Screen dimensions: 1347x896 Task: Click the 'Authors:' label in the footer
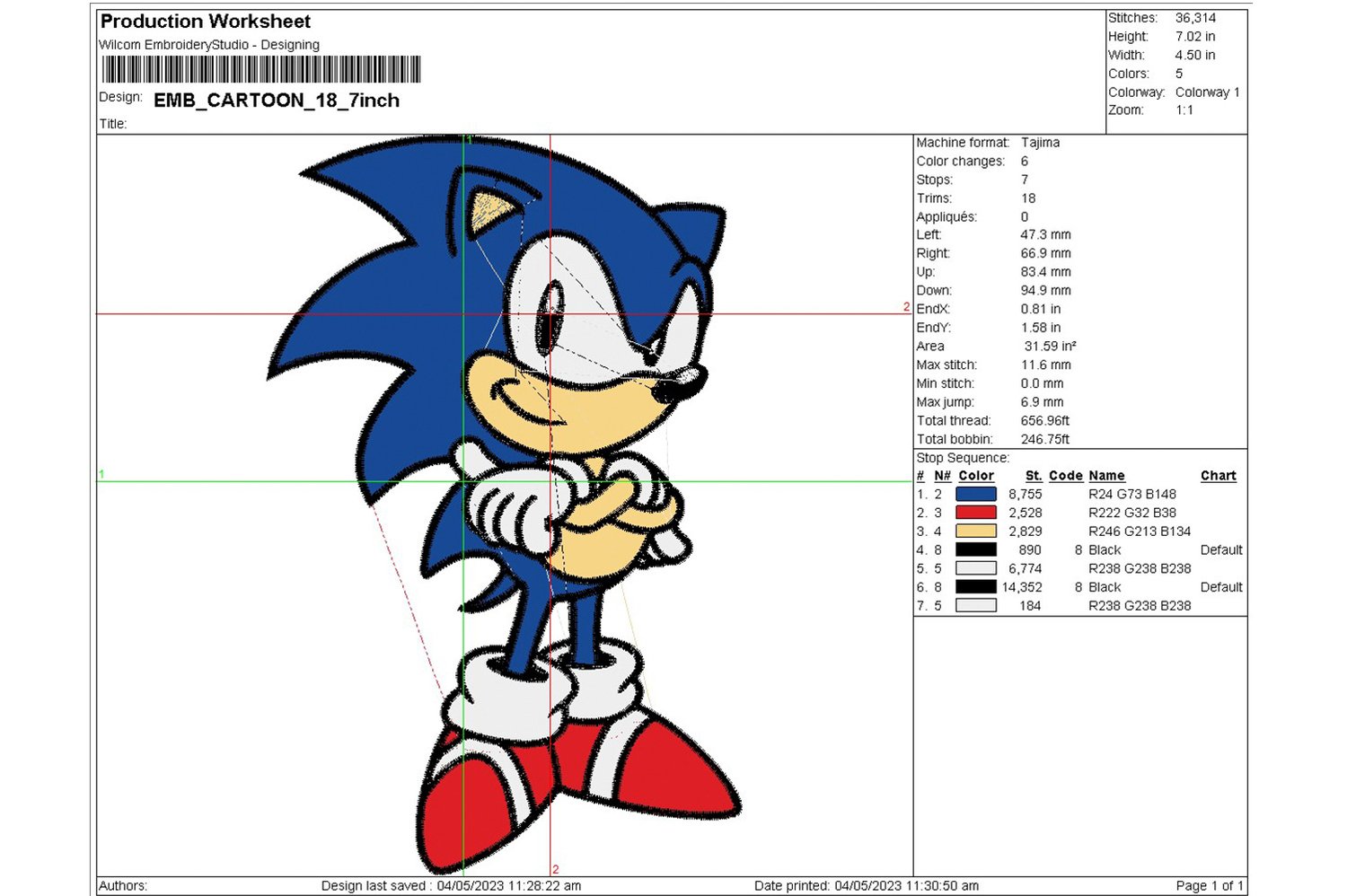coord(123,886)
